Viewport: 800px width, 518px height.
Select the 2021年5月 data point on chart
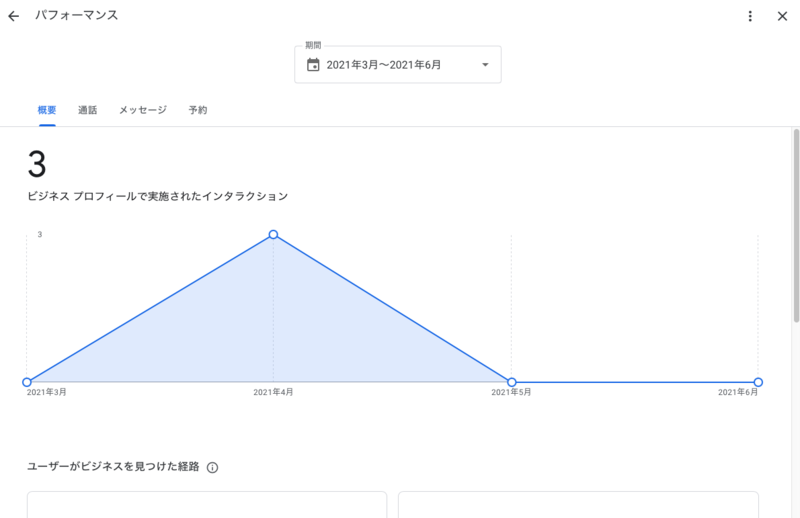coord(512,382)
